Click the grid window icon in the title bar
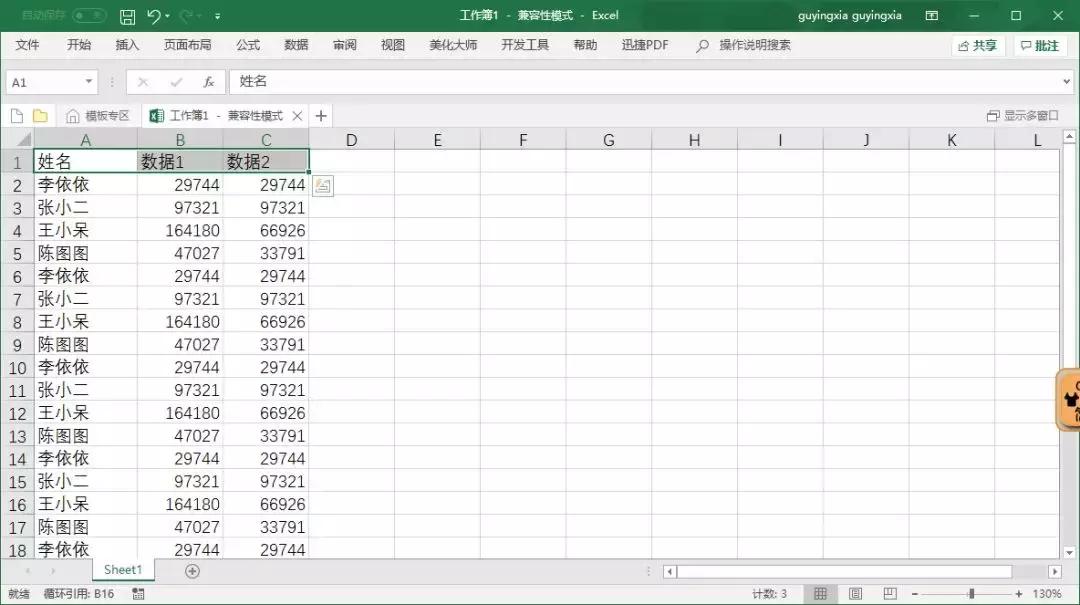 [x=933, y=15]
